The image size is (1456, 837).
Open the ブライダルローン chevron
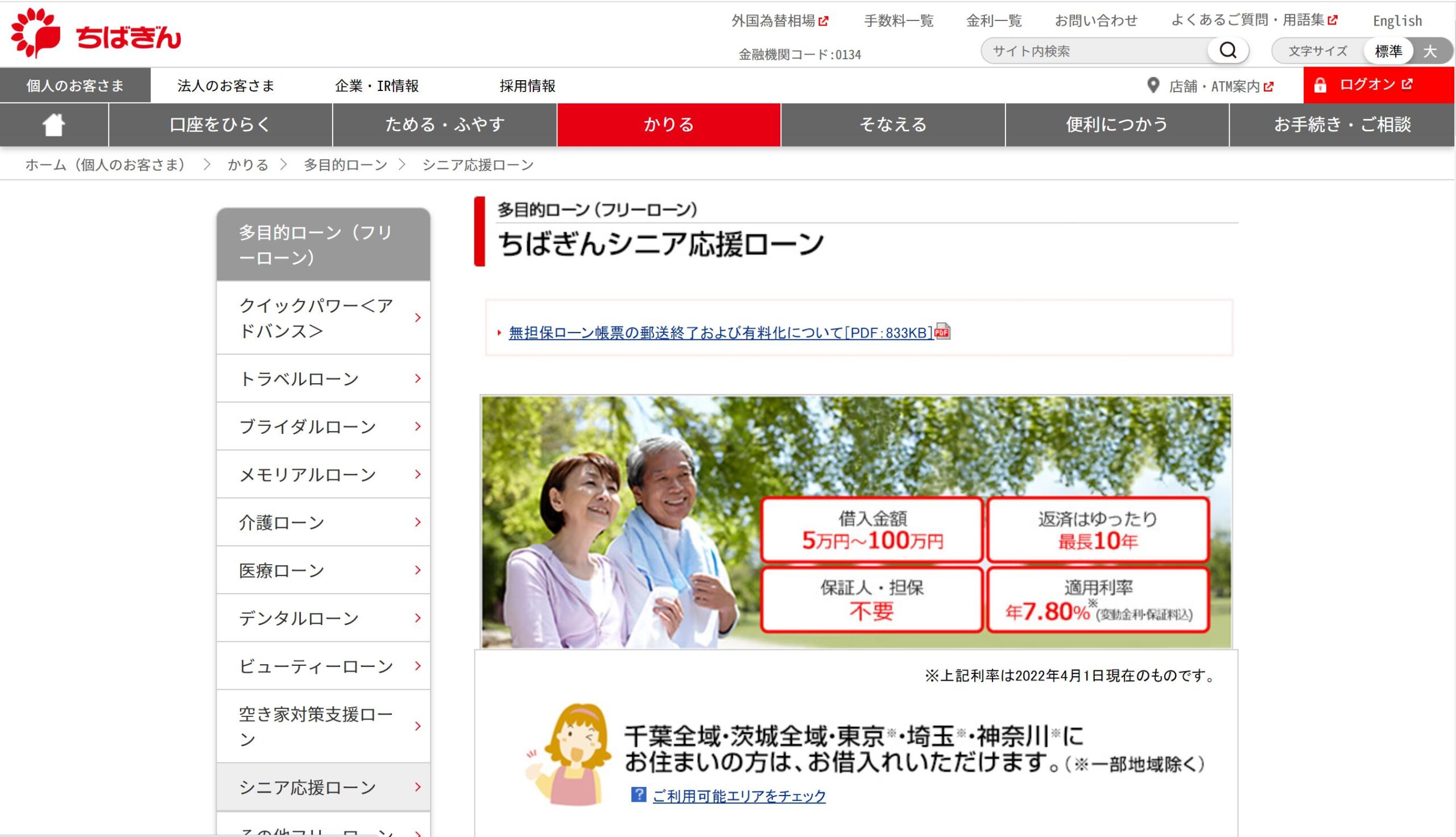[x=418, y=426]
